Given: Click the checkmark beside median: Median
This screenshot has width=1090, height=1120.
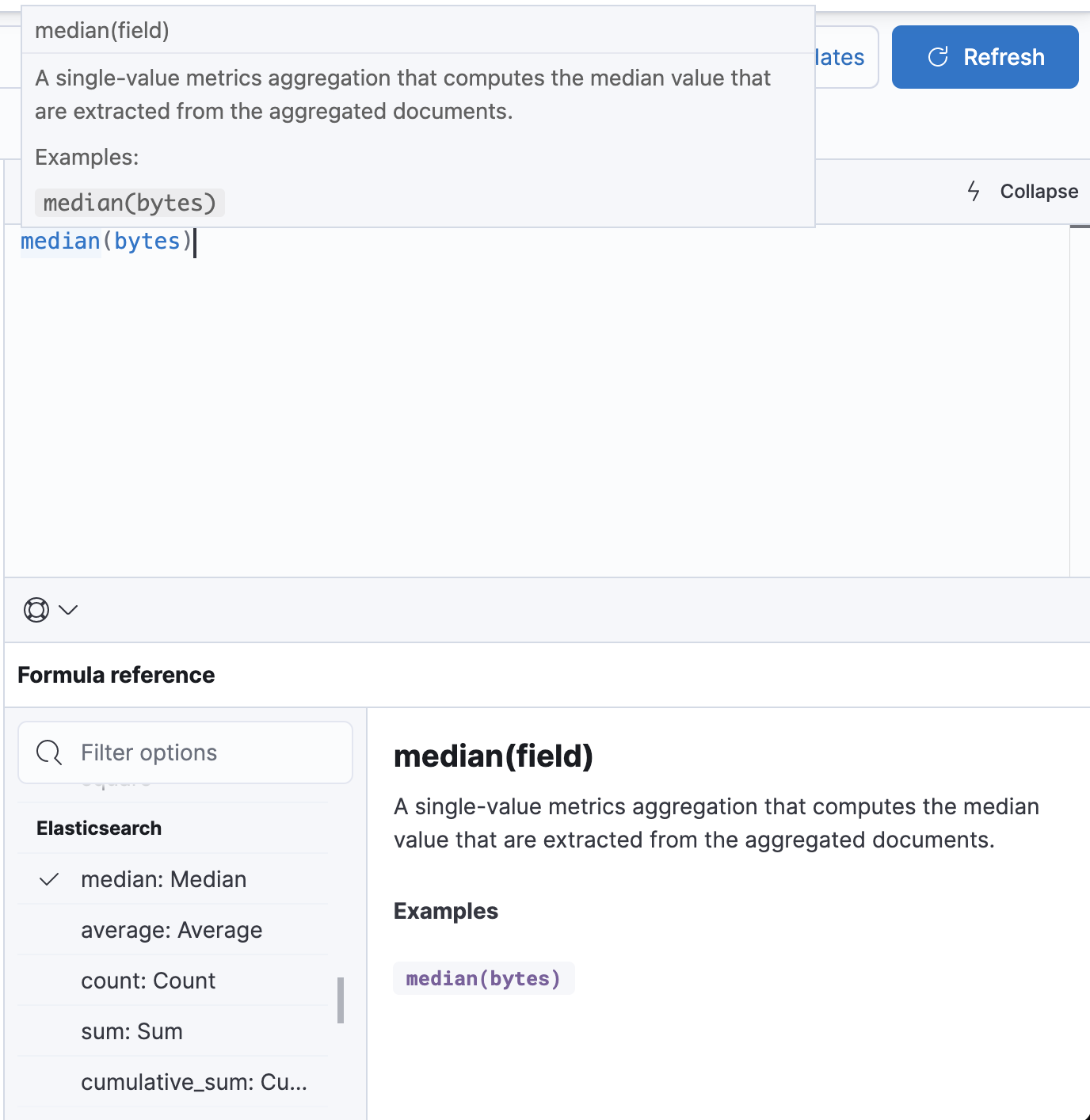Looking at the screenshot, I should pos(49,879).
